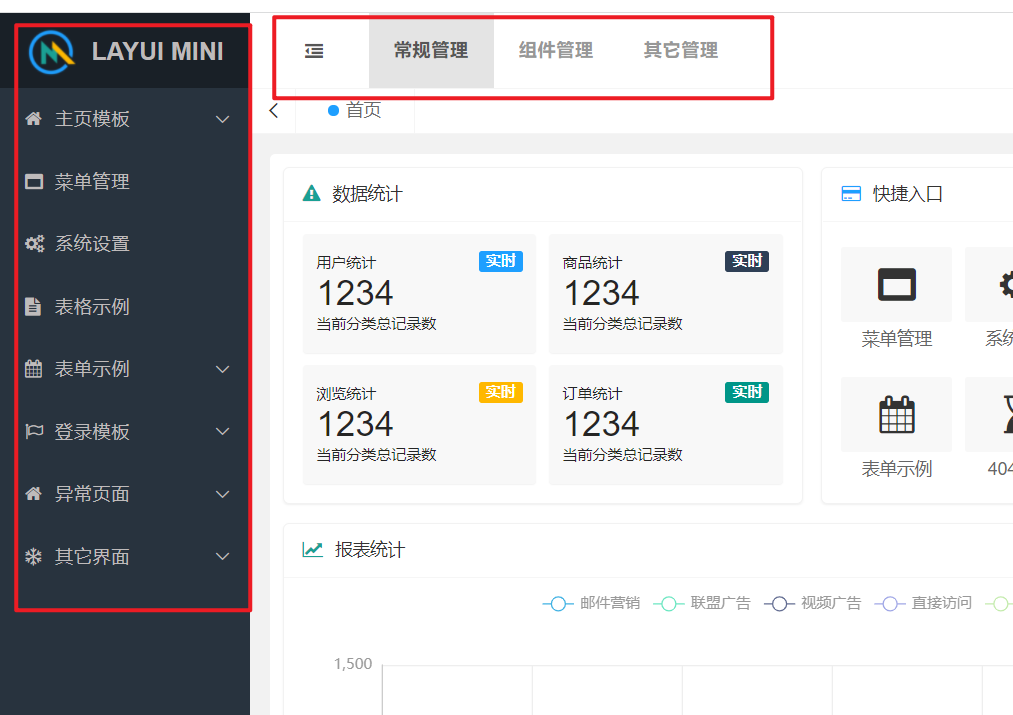Viewport: 1013px width, 715px height.
Task: Click the left arrow beside 首页 tab bar
Action: tap(272, 111)
